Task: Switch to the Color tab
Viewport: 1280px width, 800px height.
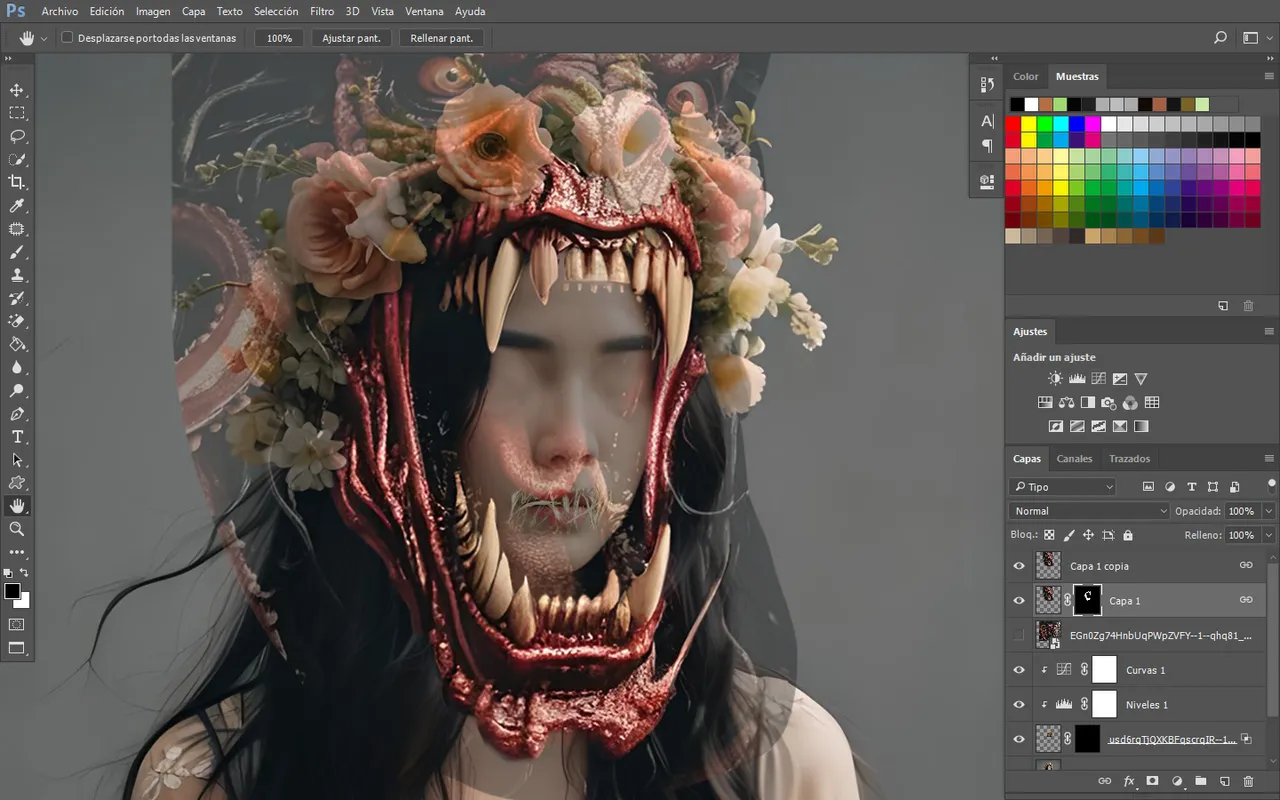Action: (x=1026, y=76)
